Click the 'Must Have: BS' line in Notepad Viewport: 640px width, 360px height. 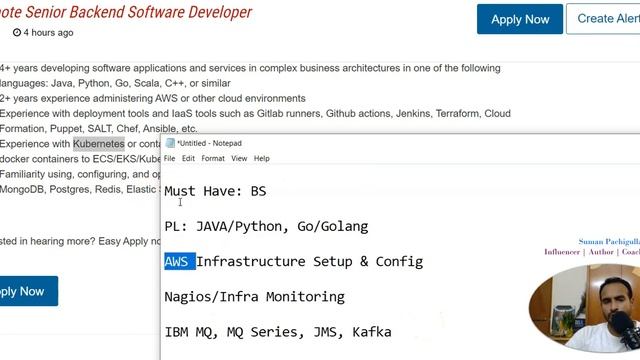point(215,191)
